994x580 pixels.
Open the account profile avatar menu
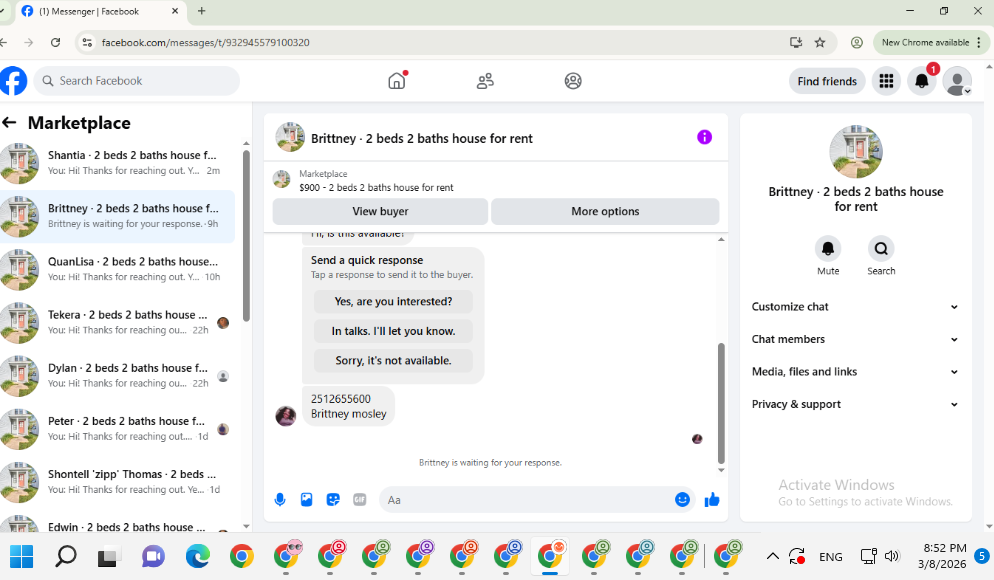pos(957,81)
